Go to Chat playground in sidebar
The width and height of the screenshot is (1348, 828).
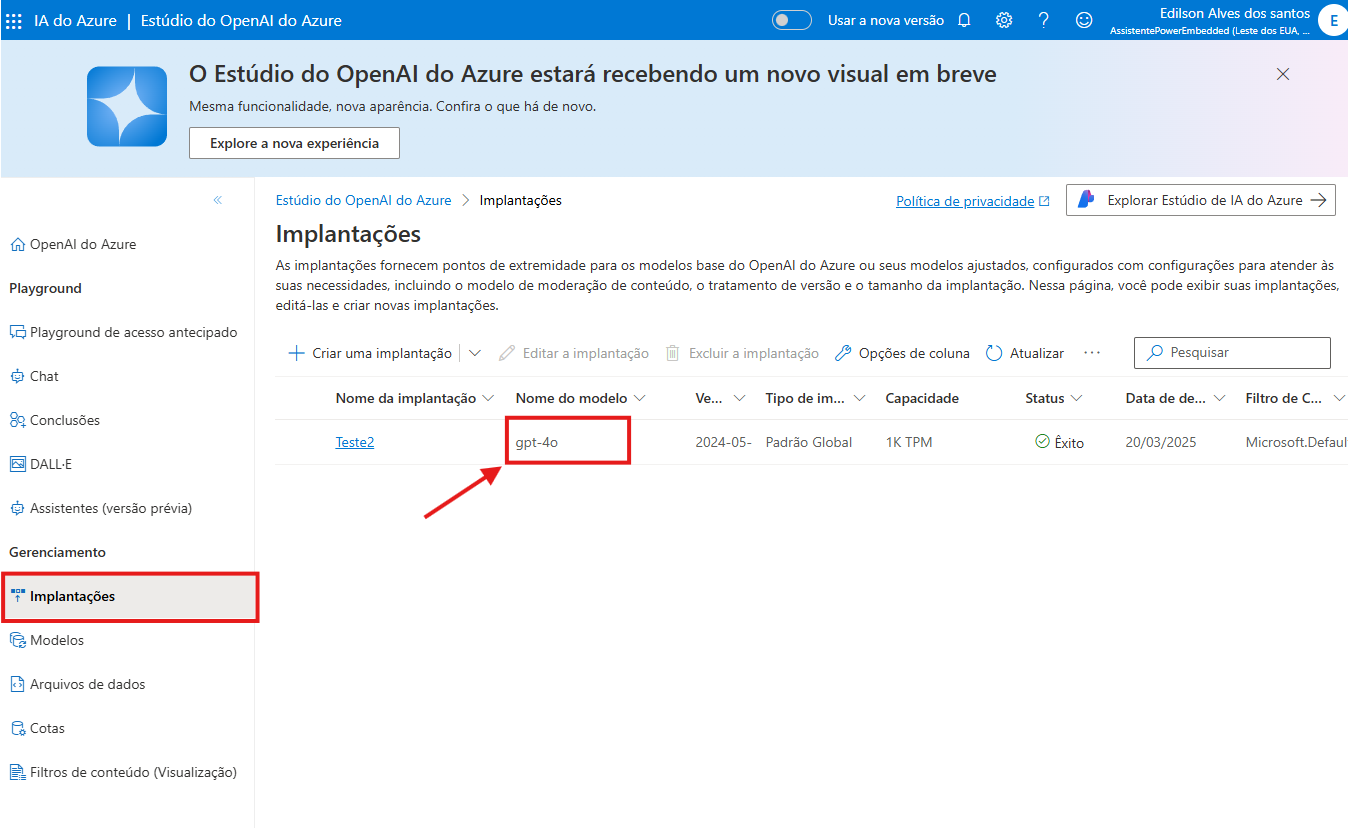coord(44,376)
